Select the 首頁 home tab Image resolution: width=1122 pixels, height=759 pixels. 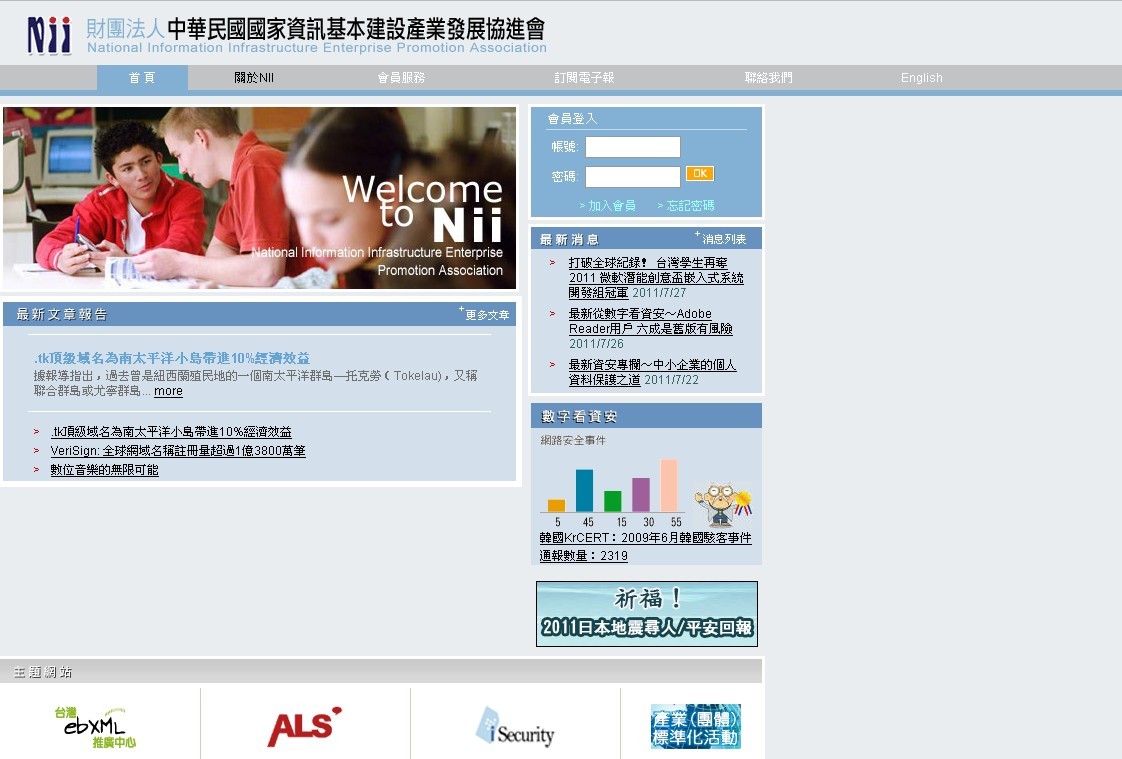[142, 78]
